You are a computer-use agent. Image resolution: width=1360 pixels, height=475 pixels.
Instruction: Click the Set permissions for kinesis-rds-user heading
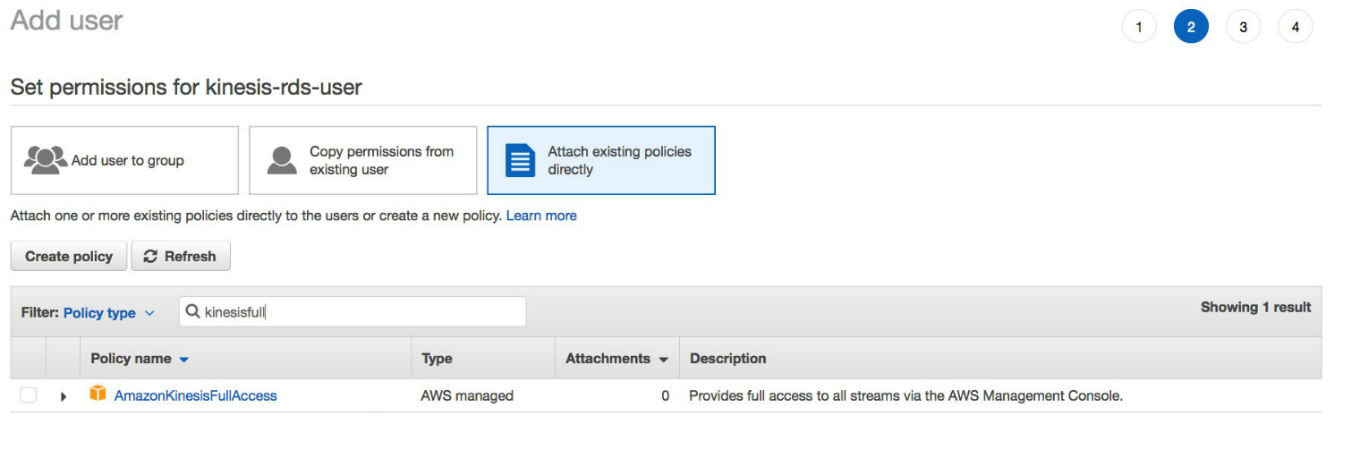(186, 87)
